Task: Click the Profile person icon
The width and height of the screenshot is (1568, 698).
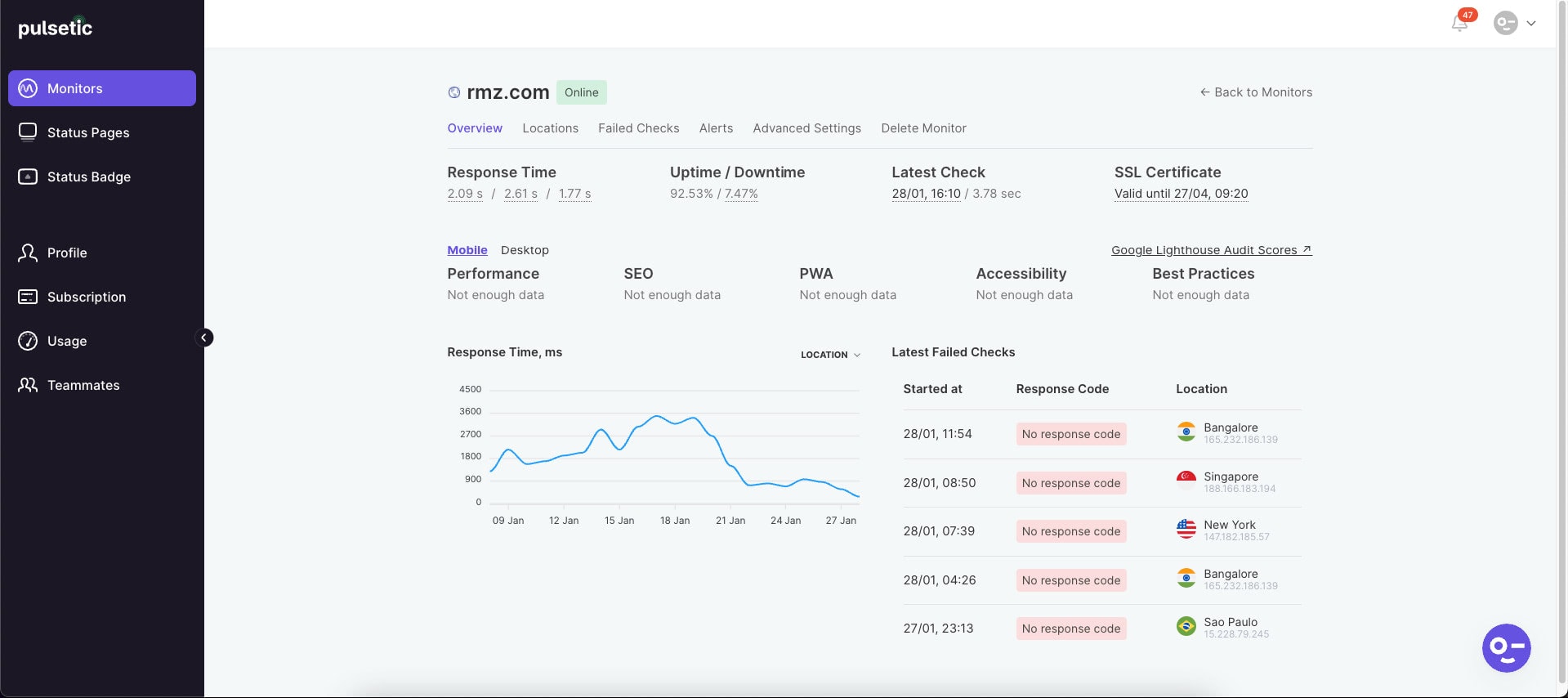Action: coord(28,253)
